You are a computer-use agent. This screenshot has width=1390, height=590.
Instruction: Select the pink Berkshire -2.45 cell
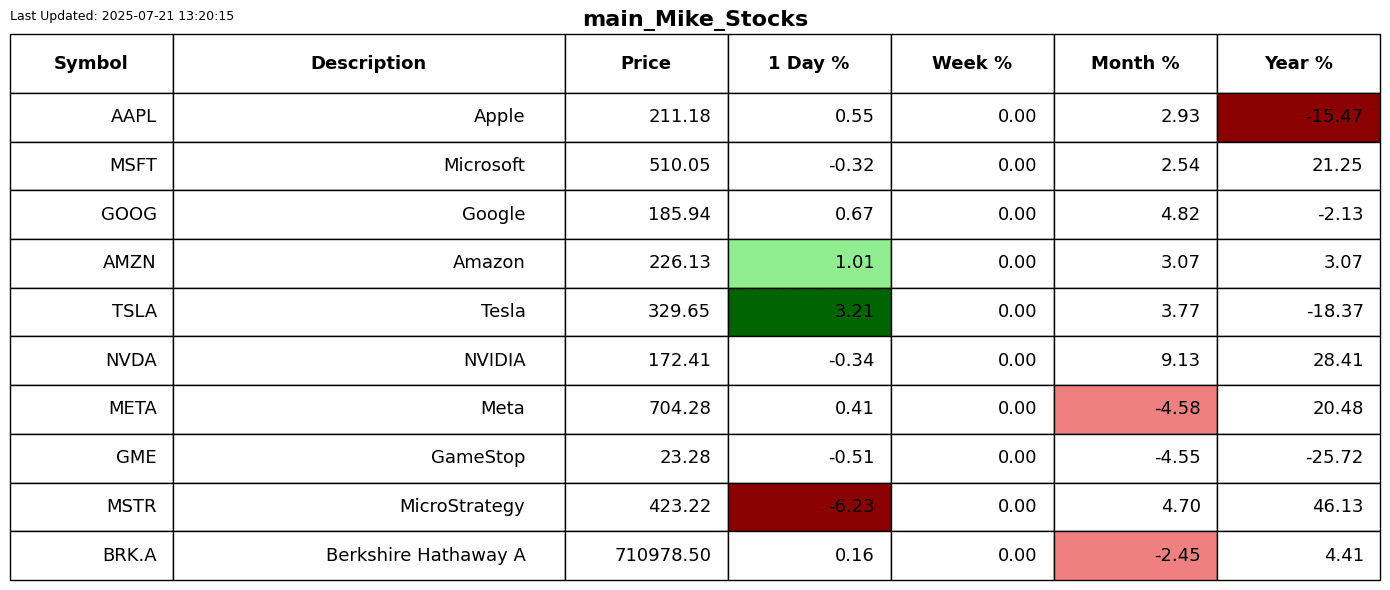(1135, 555)
